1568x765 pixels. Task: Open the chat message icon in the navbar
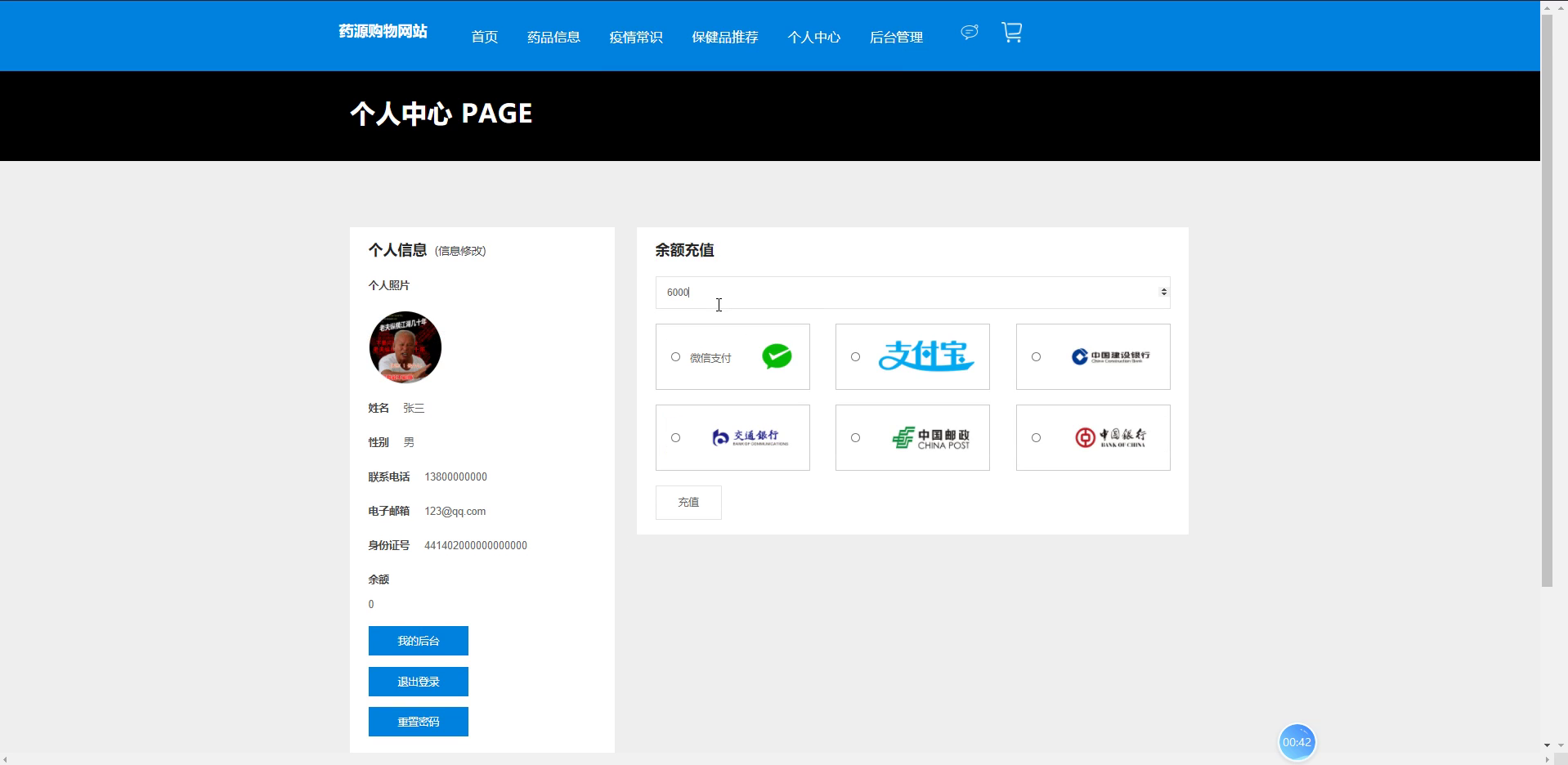coord(970,32)
